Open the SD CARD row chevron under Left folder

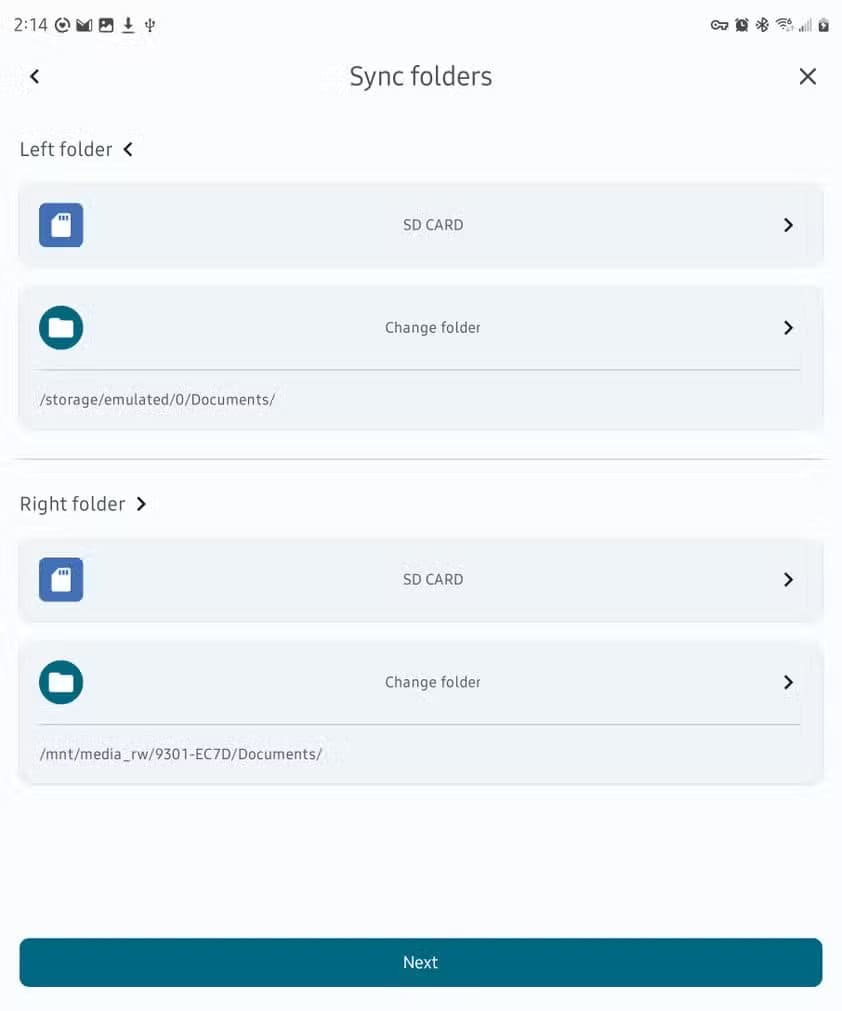pos(788,224)
